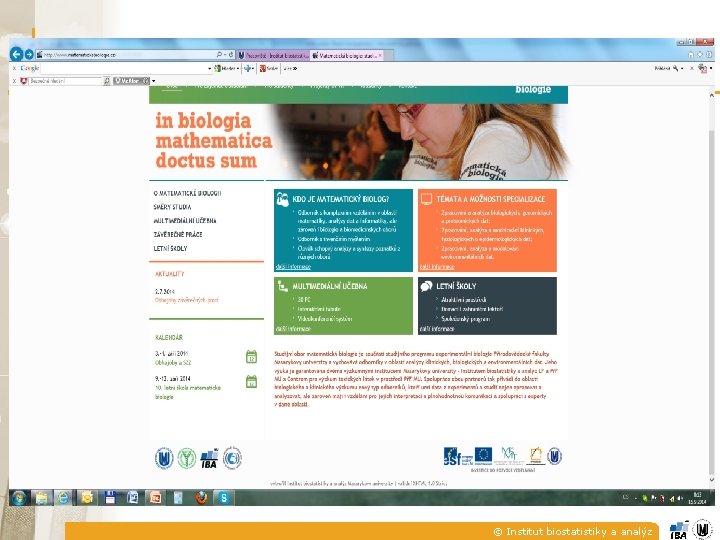Go back with the browser back arrow
This screenshot has height=540, width=720.
[x=16, y=54]
